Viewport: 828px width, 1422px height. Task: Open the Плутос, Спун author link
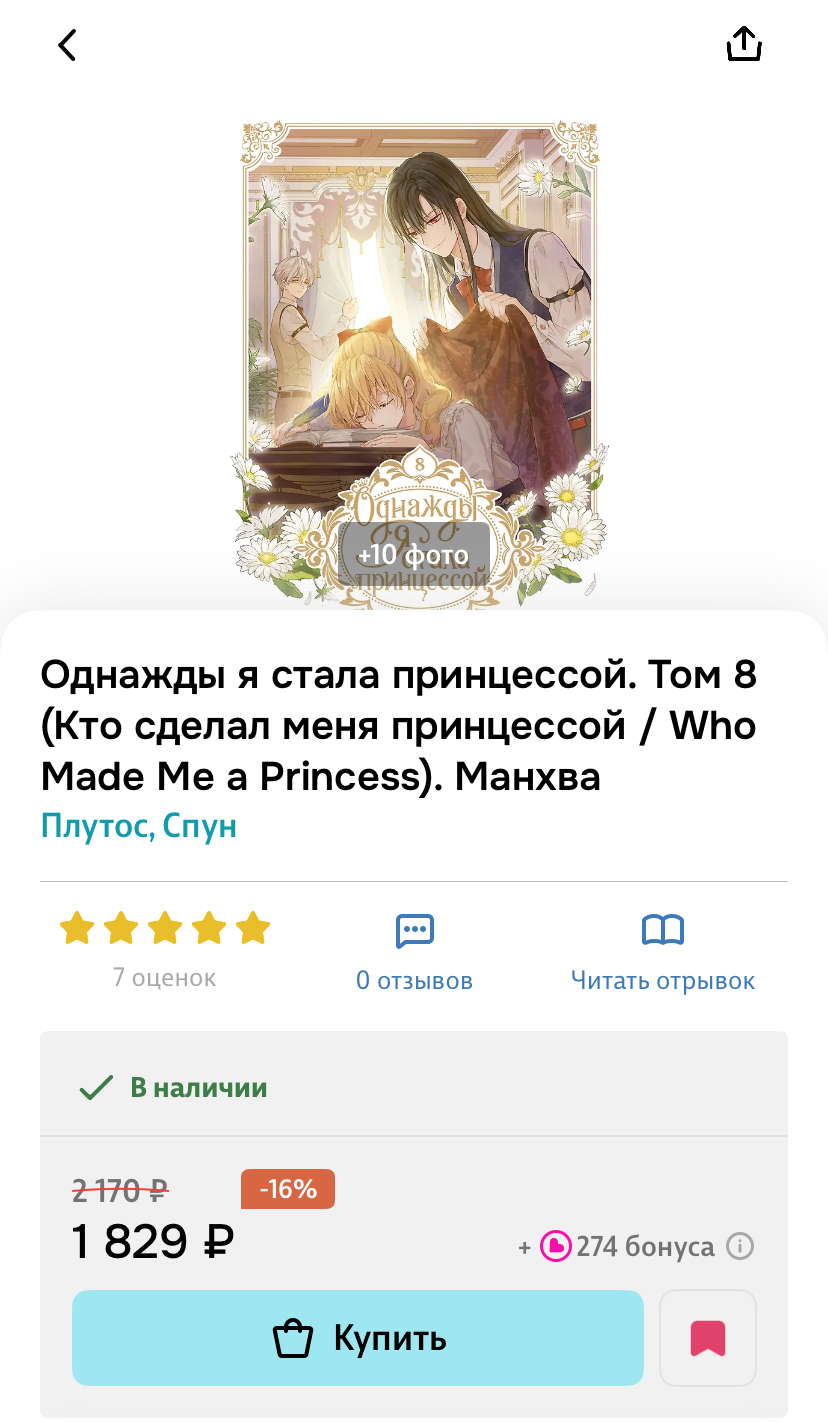tap(139, 827)
